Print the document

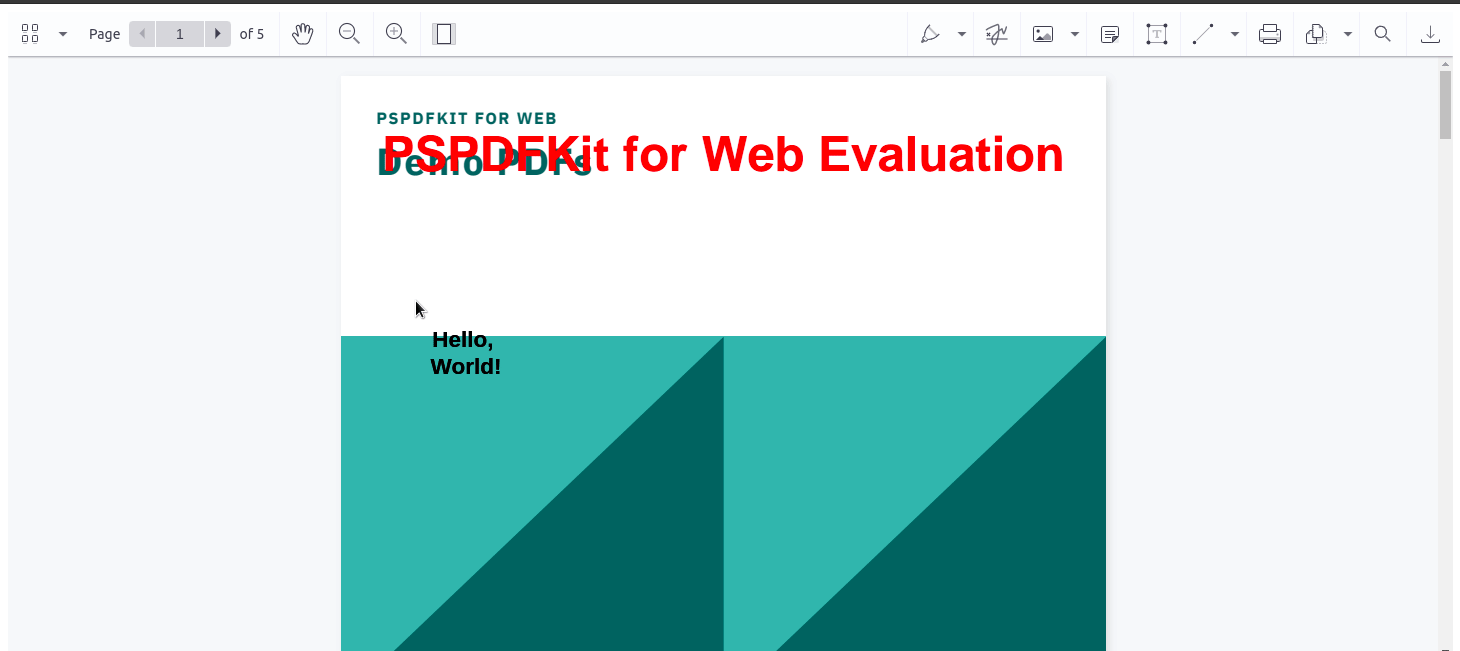click(x=1270, y=33)
